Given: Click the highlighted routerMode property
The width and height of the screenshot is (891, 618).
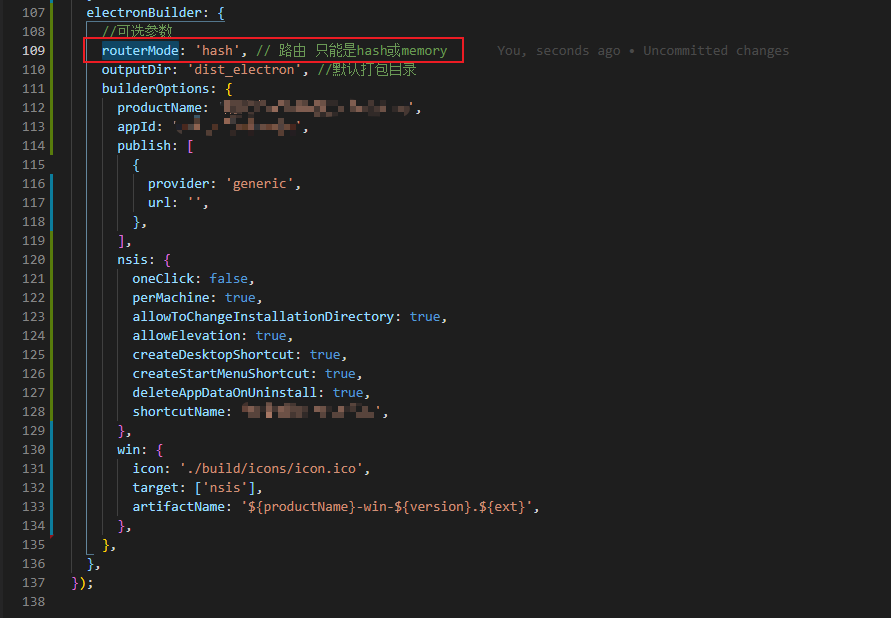Looking at the screenshot, I should 139,50.
